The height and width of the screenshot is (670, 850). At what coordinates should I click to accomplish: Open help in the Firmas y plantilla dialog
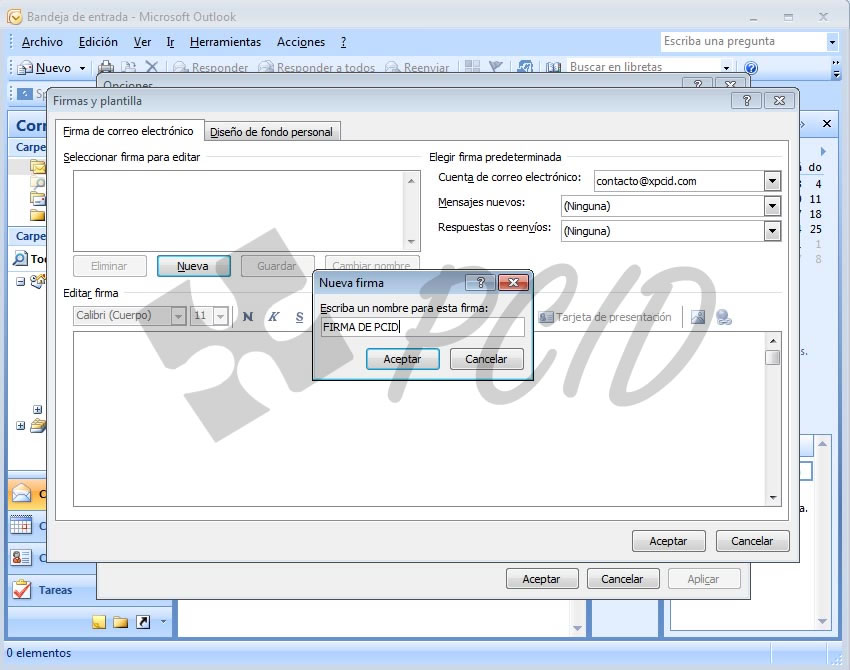(746, 100)
